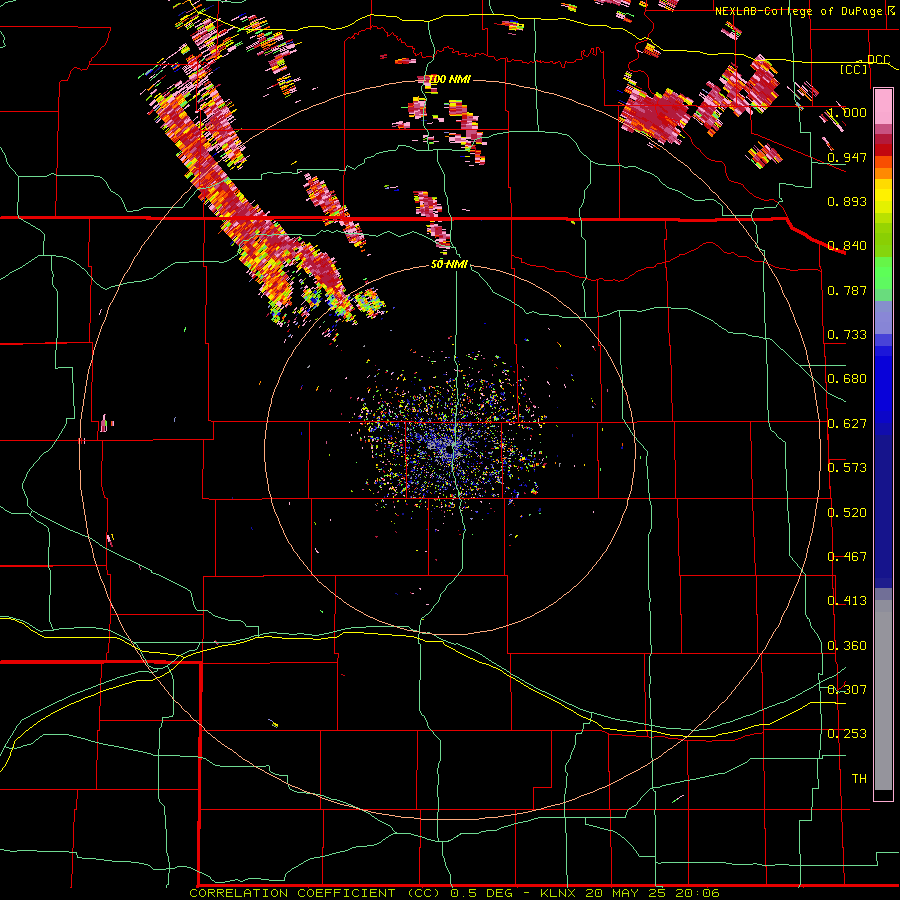Pick the pink segment of color bar

click(x=883, y=107)
